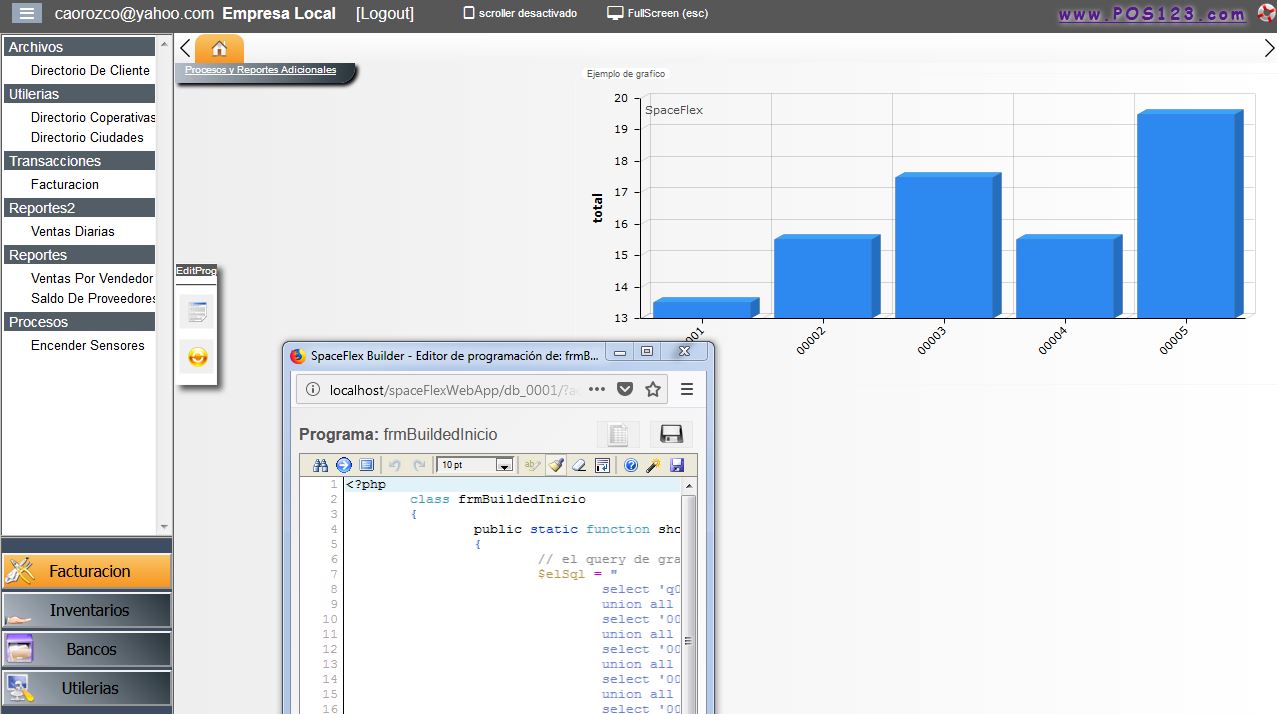Click the eraser icon in the editor toolbar
This screenshot has width=1277, height=714.
(x=579, y=465)
